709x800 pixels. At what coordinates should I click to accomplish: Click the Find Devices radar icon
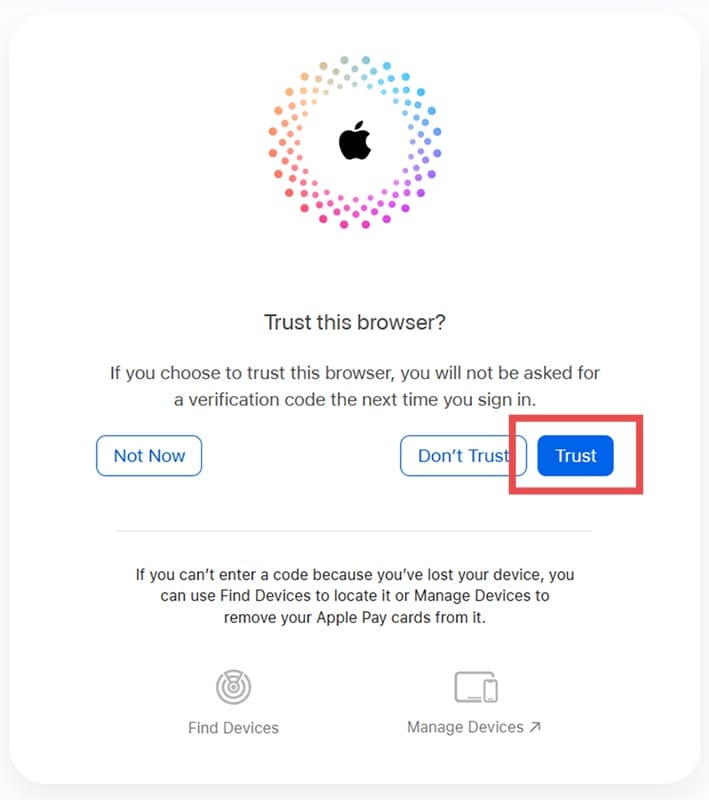(233, 687)
